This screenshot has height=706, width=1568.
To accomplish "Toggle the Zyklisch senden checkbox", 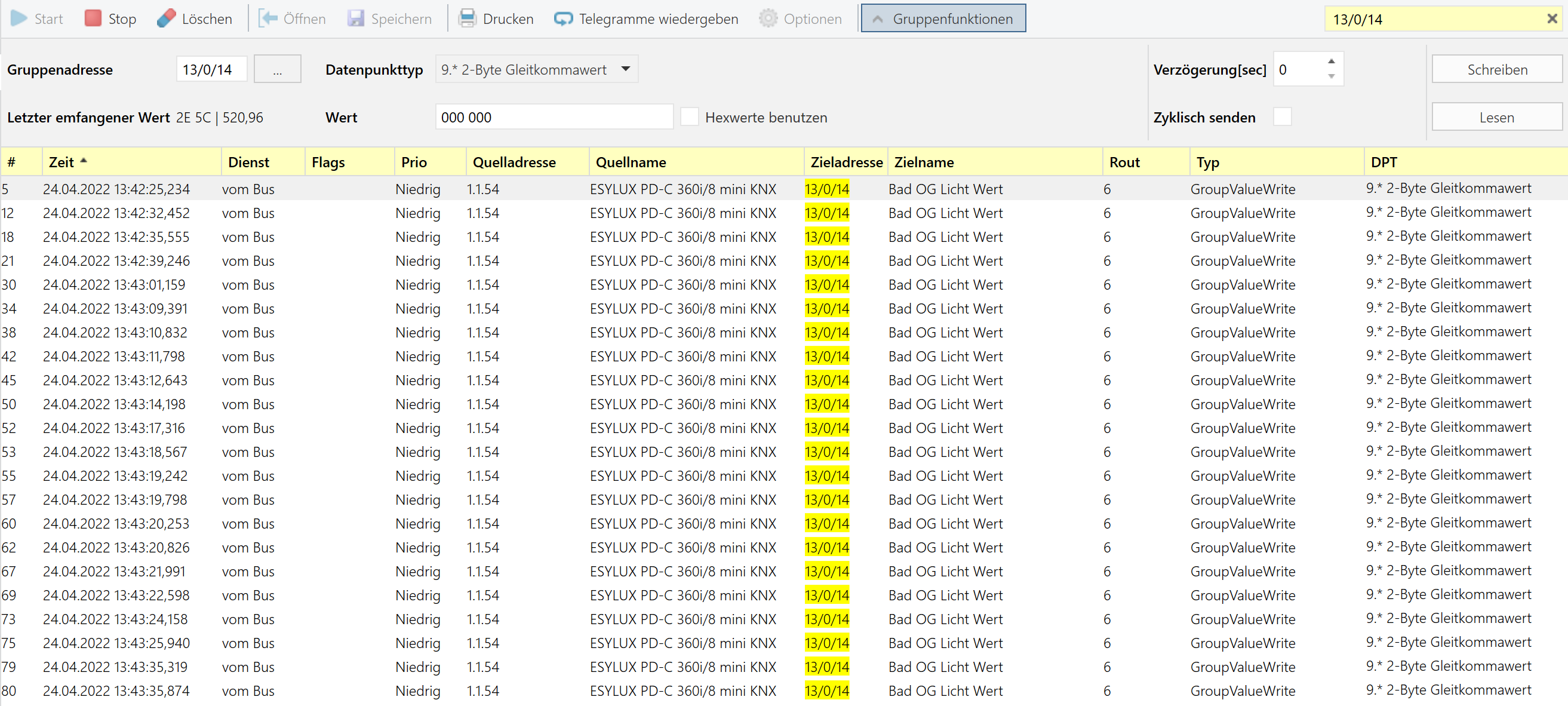I will point(1282,117).
